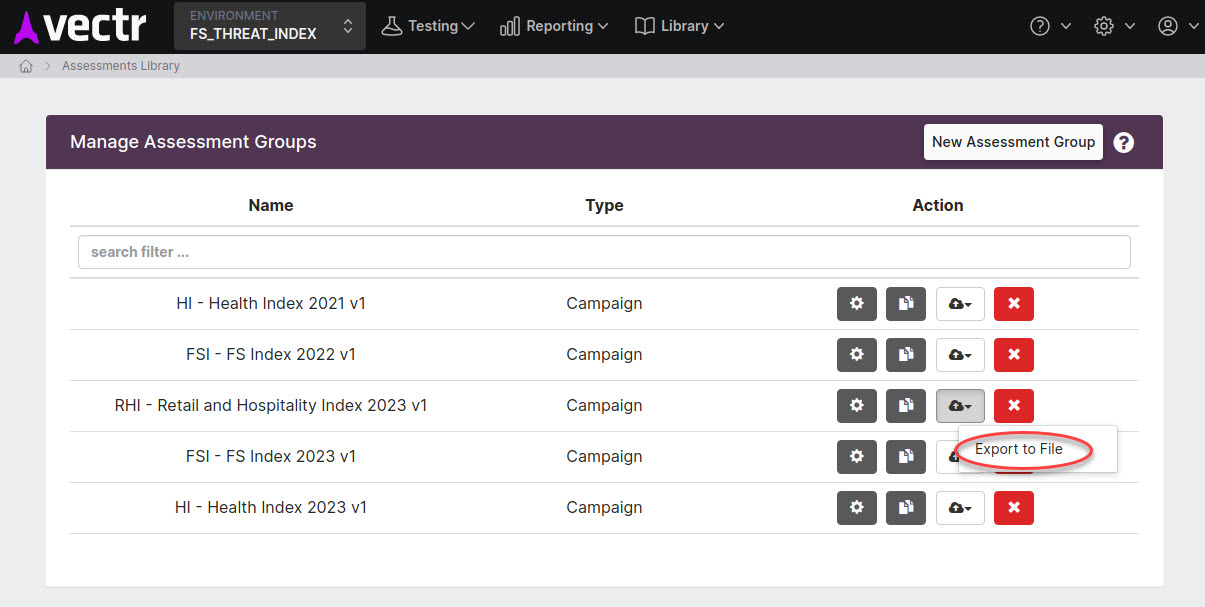The width and height of the screenshot is (1205, 607).
Task: Clone HI - Health Index 2021 v1 group
Action: point(906,304)
